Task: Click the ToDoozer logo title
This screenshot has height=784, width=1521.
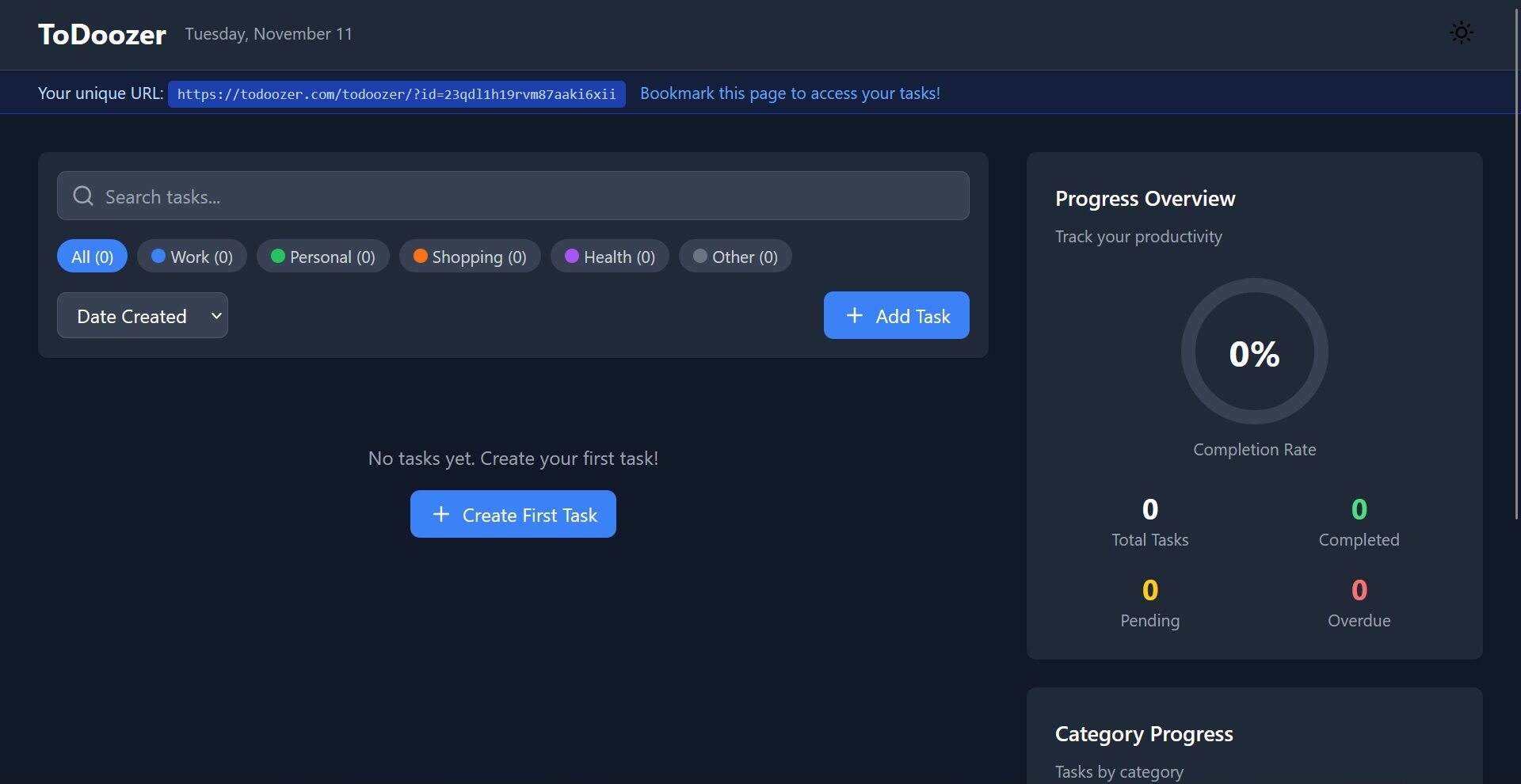Action: (102, 34)
